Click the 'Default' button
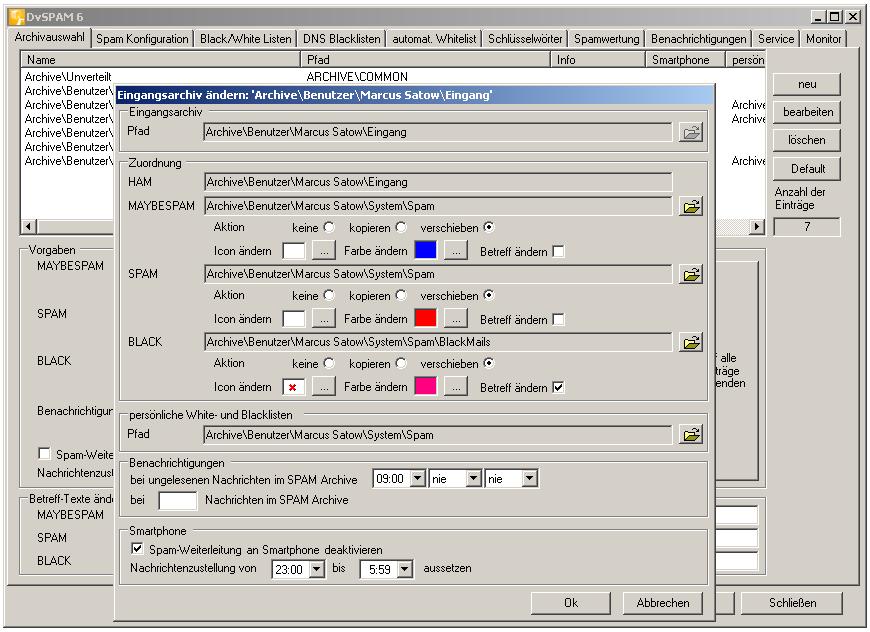 (807, 169)
